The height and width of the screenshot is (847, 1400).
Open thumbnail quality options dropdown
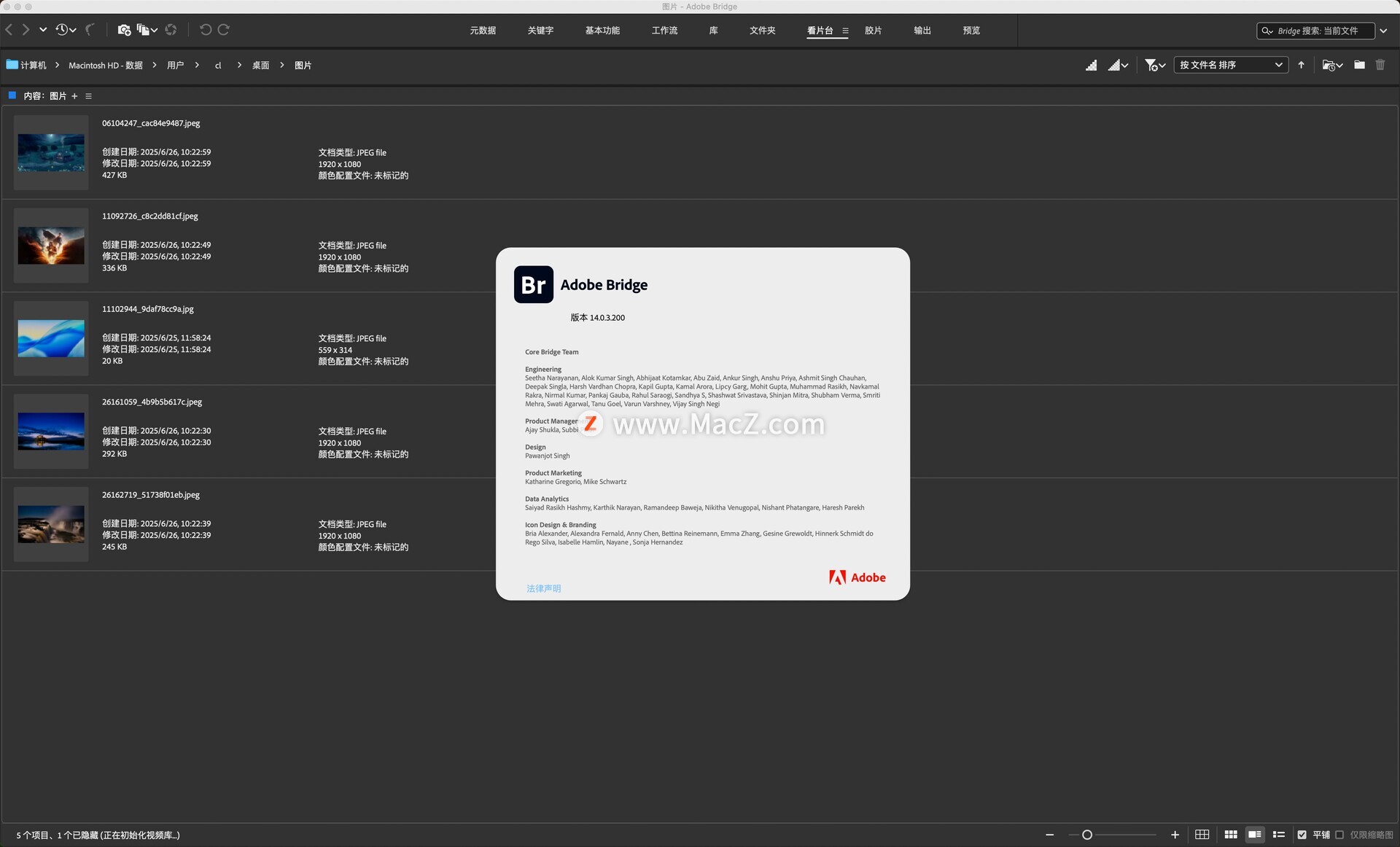point(1118,65)
